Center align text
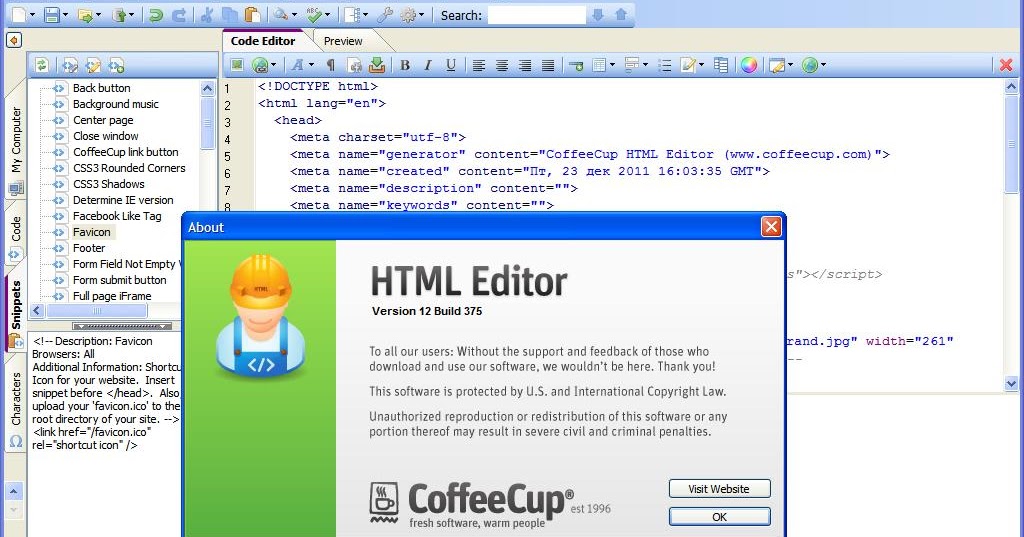Screen dimensions: 1024x537 [x=502, y=65]
